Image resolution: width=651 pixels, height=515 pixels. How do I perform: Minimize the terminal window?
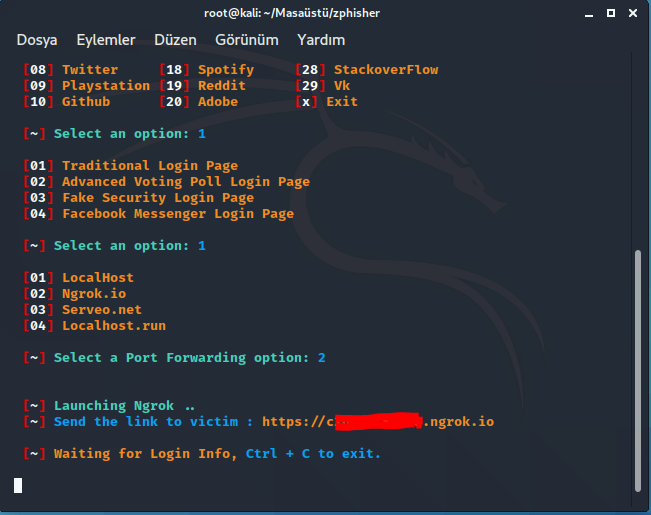589,14
